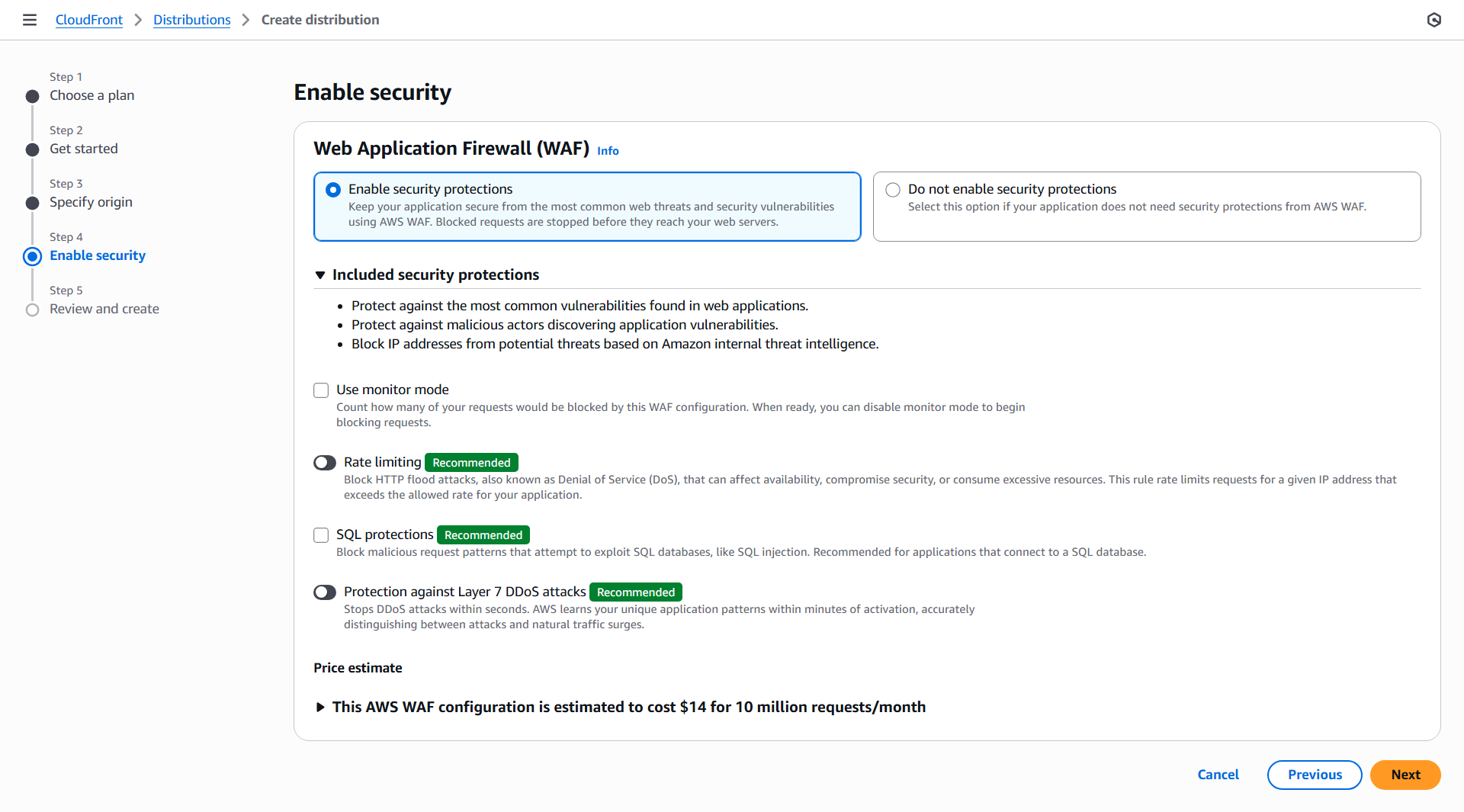Open the hamburger navigation menu
1464x812 pixels.
click(30, 20)
